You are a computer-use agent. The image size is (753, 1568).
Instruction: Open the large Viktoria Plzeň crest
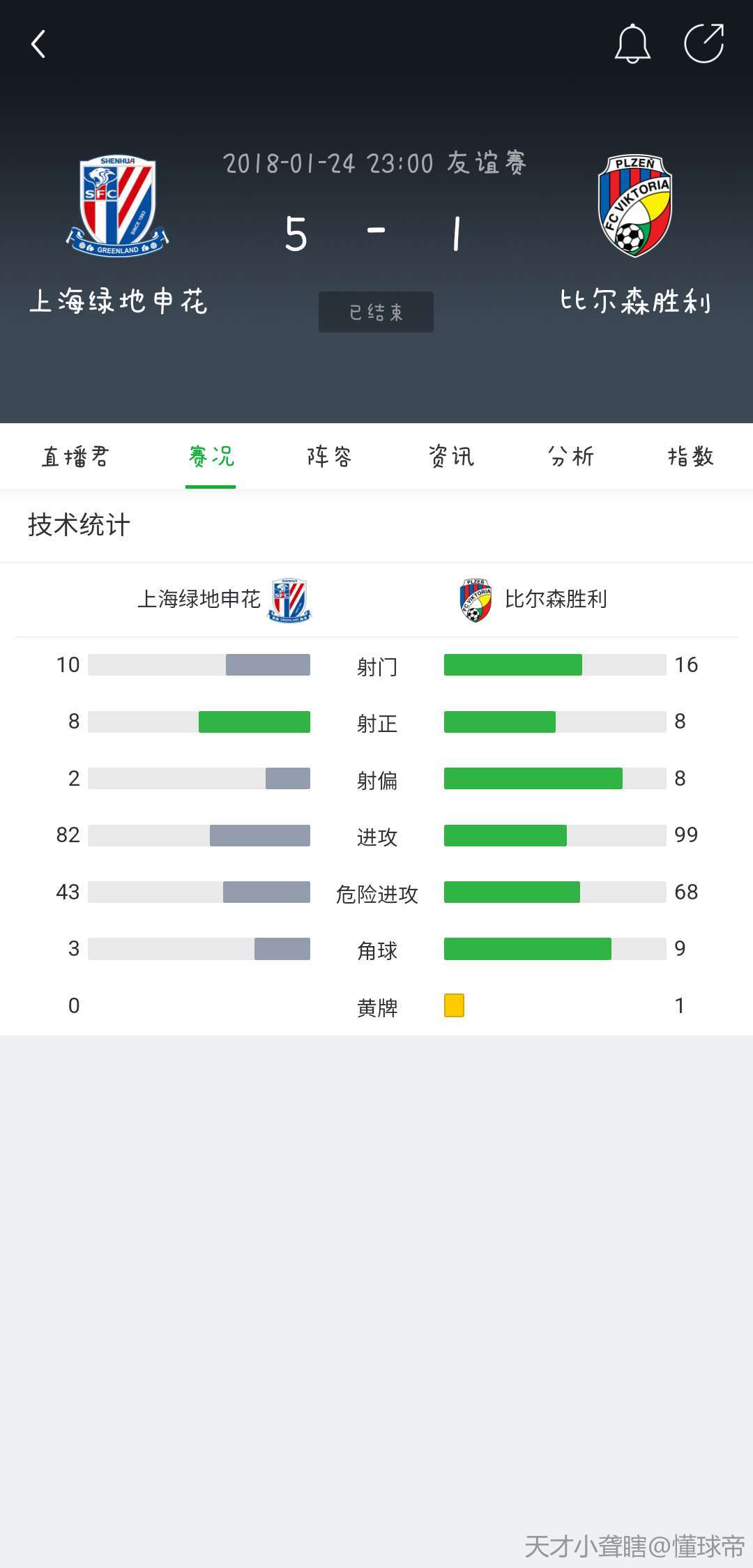(x=634, y=206)
